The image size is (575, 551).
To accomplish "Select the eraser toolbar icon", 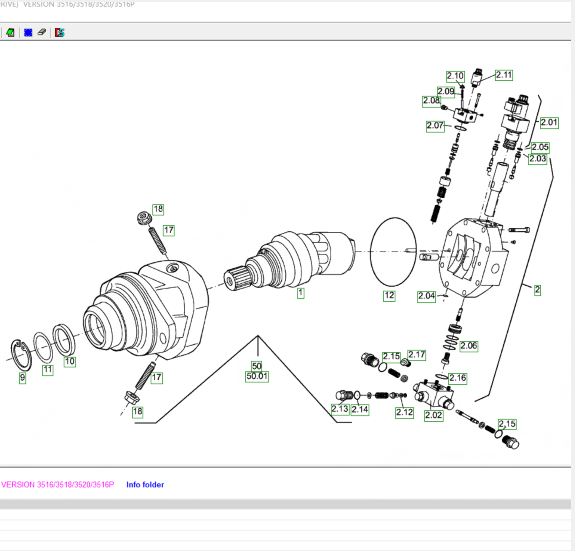I will [x=41, y=32].
